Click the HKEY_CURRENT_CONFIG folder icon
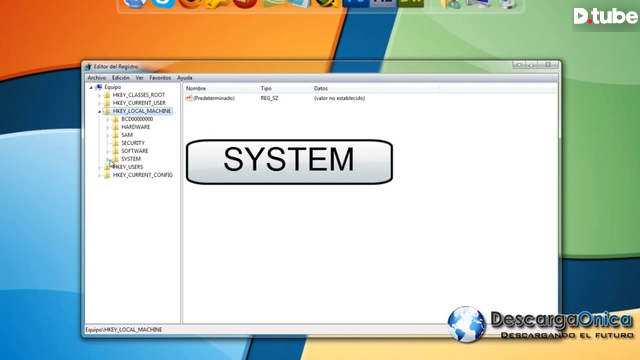 107,175
